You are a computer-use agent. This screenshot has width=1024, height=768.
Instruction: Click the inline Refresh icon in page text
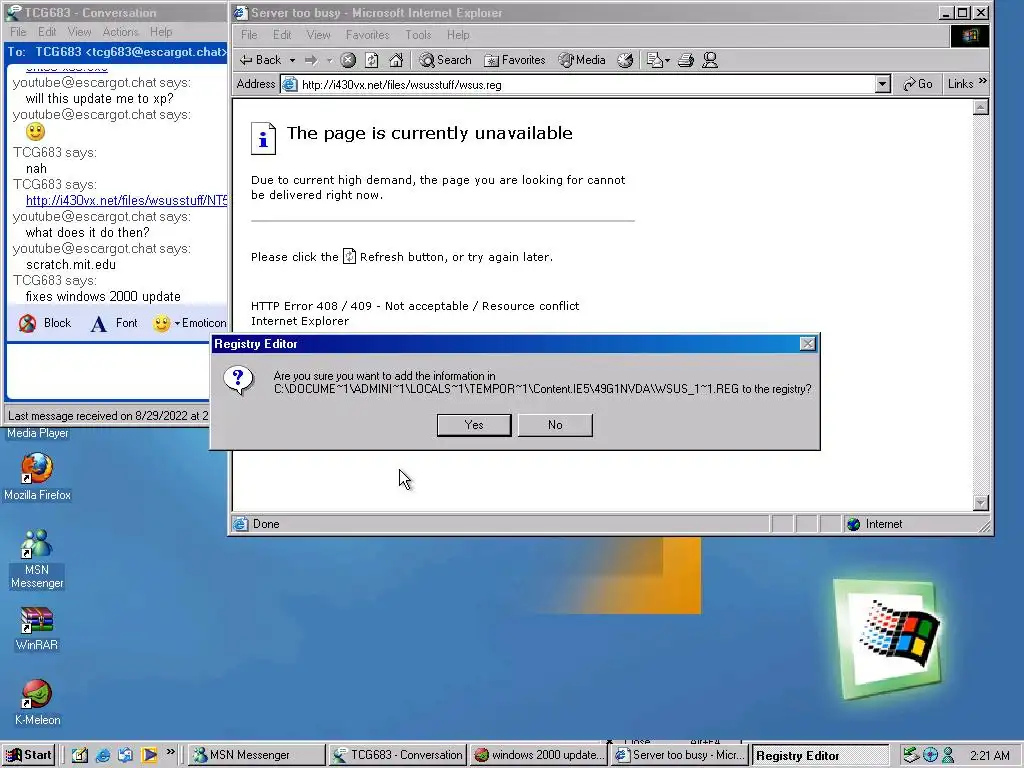(349, 256)
